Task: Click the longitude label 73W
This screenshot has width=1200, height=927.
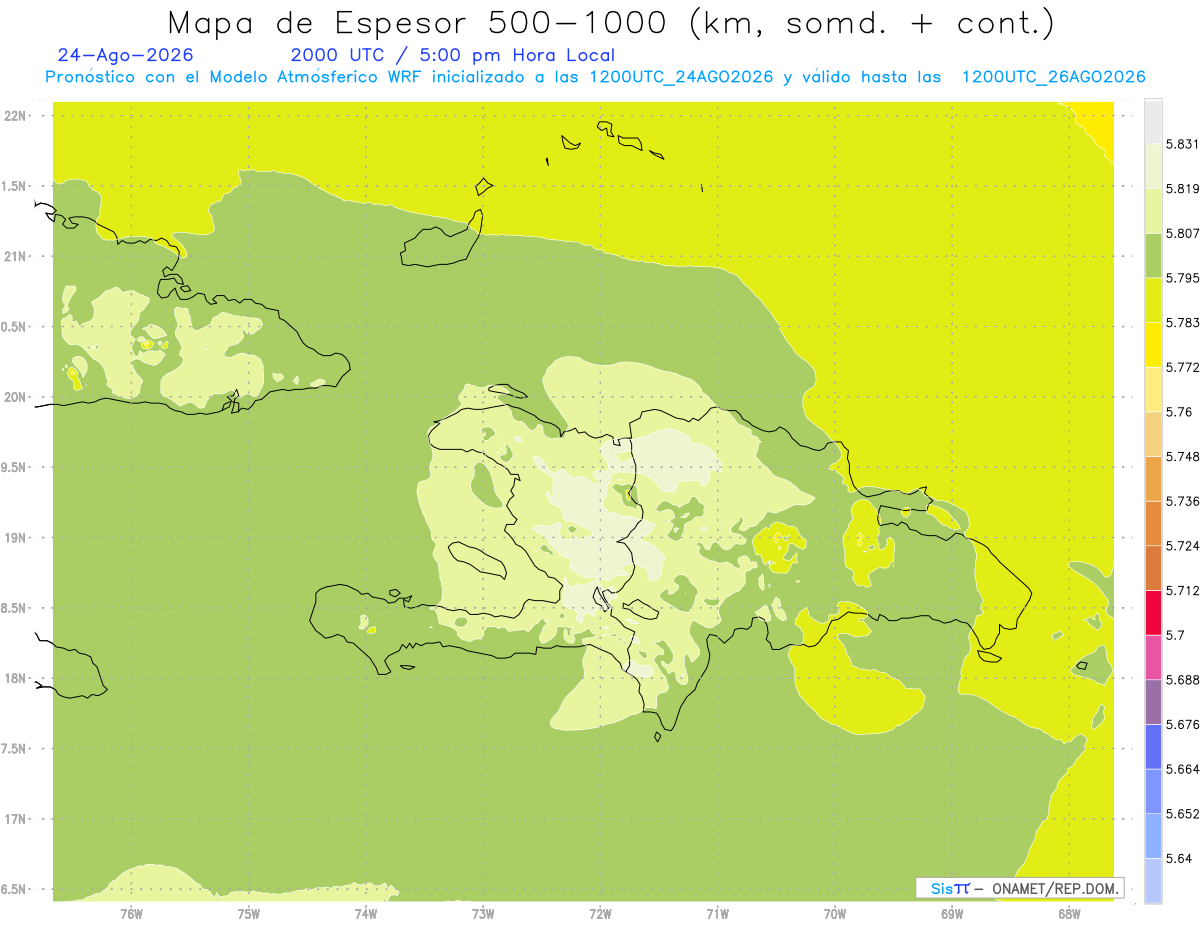Action: [x=483, y=913]
